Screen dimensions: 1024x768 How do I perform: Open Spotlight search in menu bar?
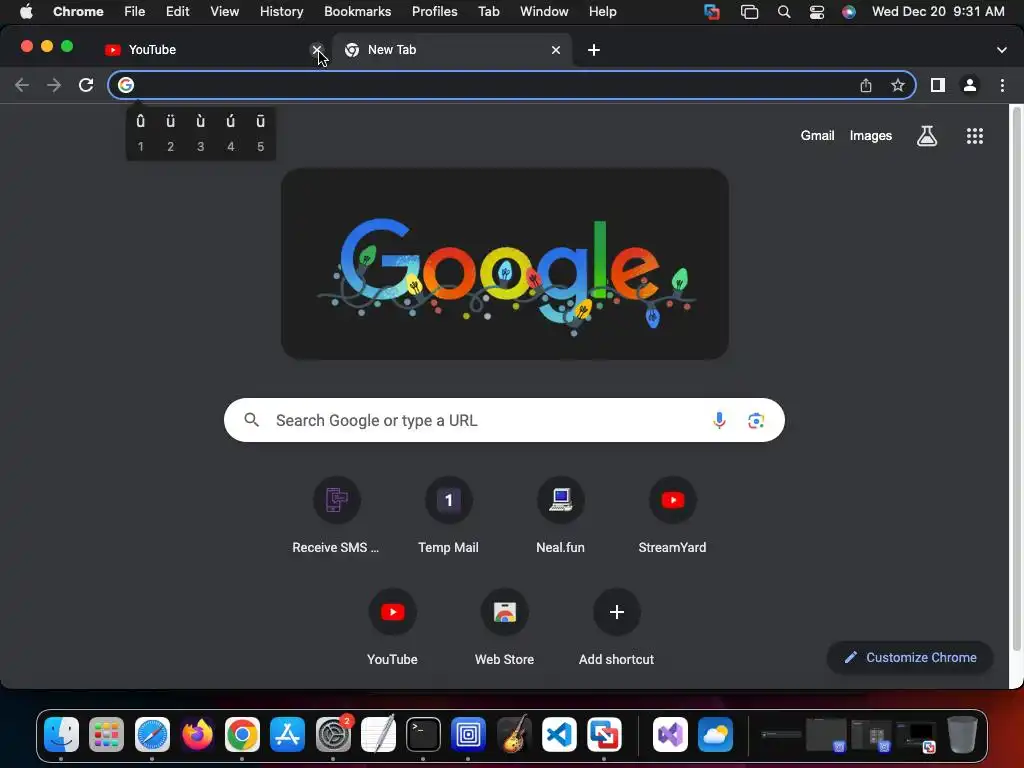click(784, 12)
